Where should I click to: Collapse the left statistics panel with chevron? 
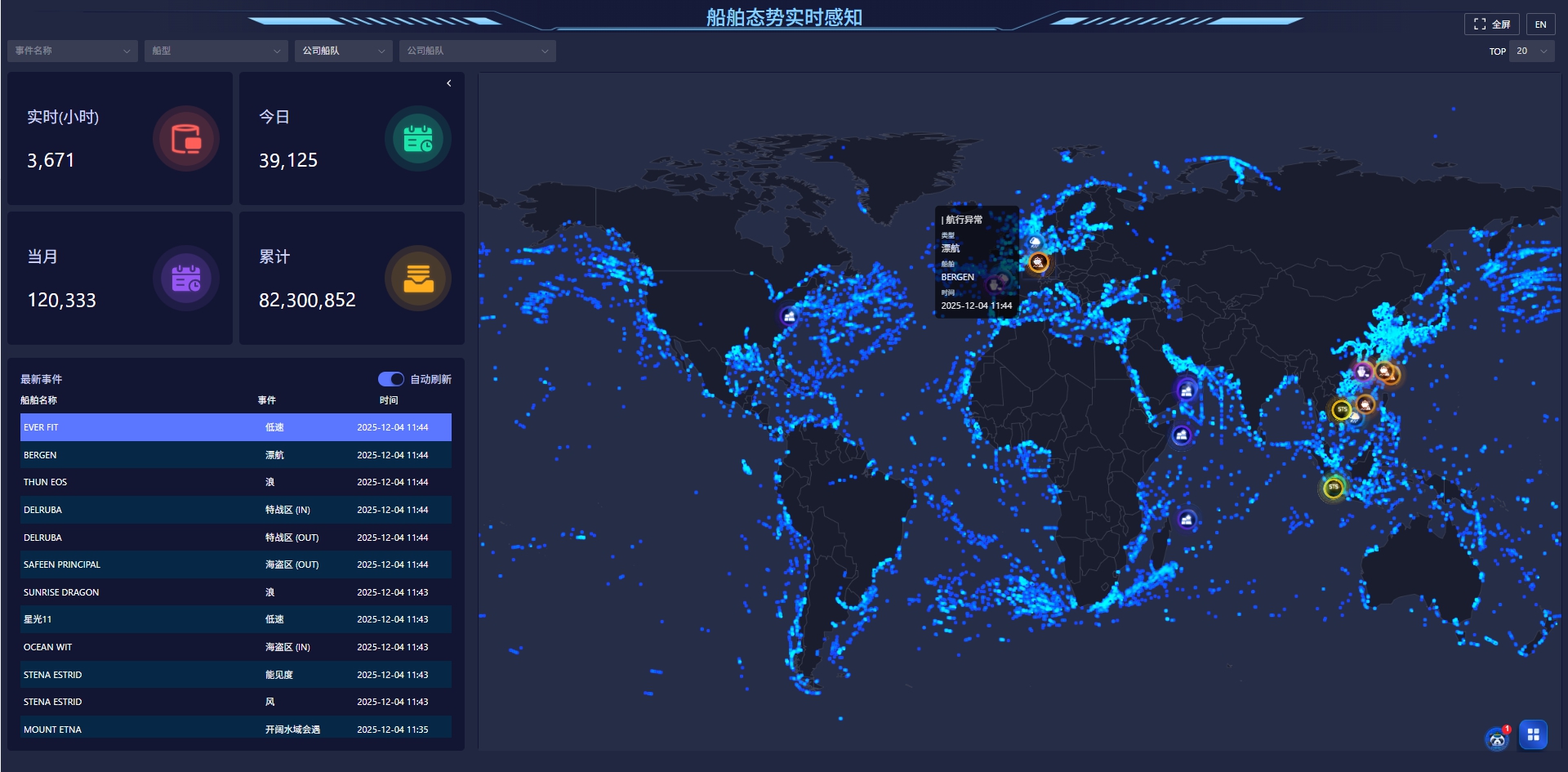tap(448, 83)
